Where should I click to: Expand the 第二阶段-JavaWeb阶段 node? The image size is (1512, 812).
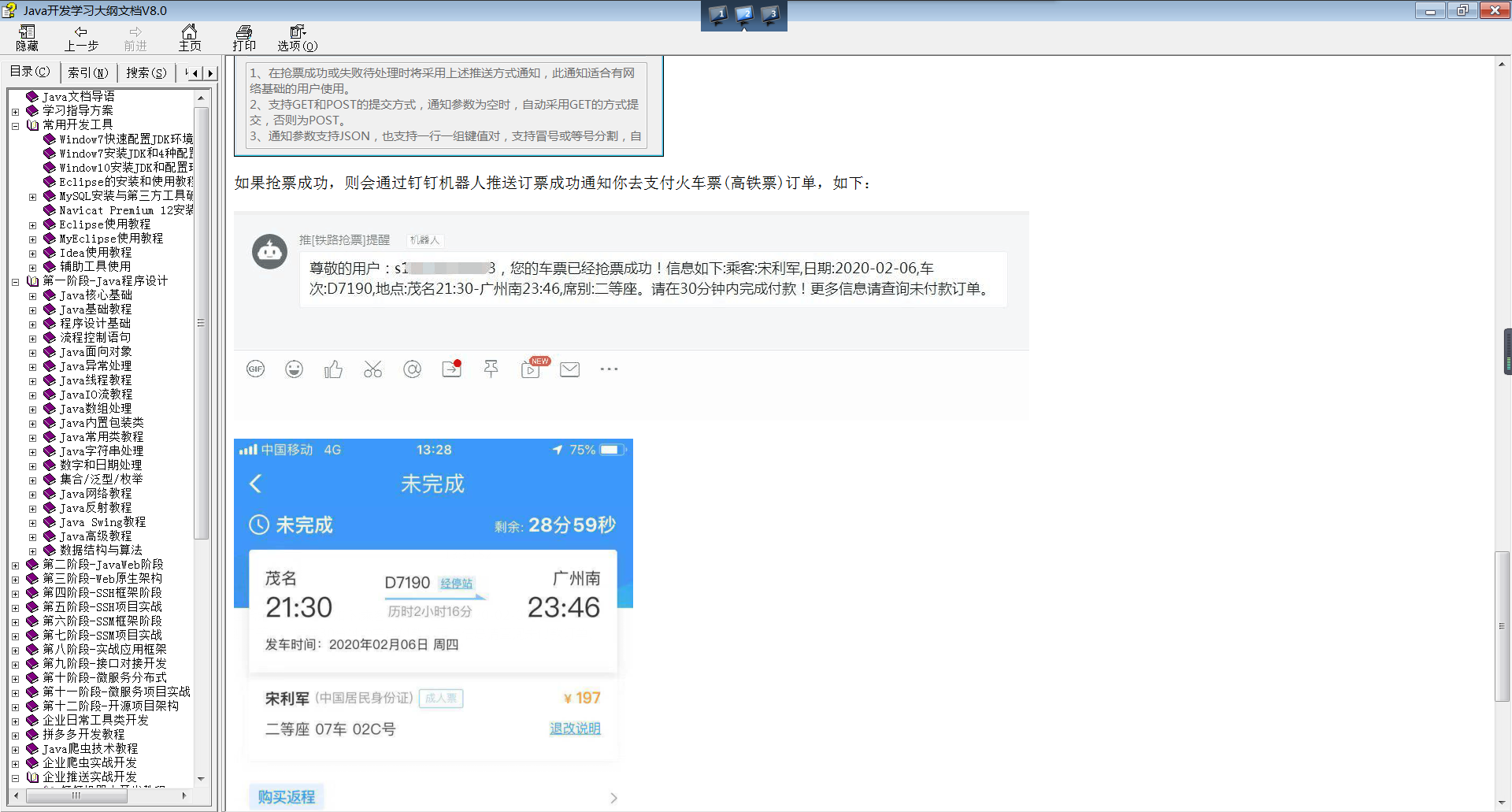pyautogui.click(x=15, y=565)
